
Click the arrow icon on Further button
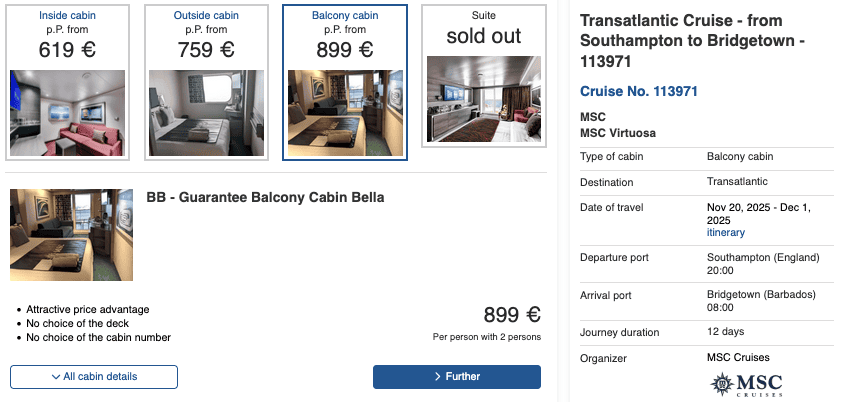click(438, 377)
